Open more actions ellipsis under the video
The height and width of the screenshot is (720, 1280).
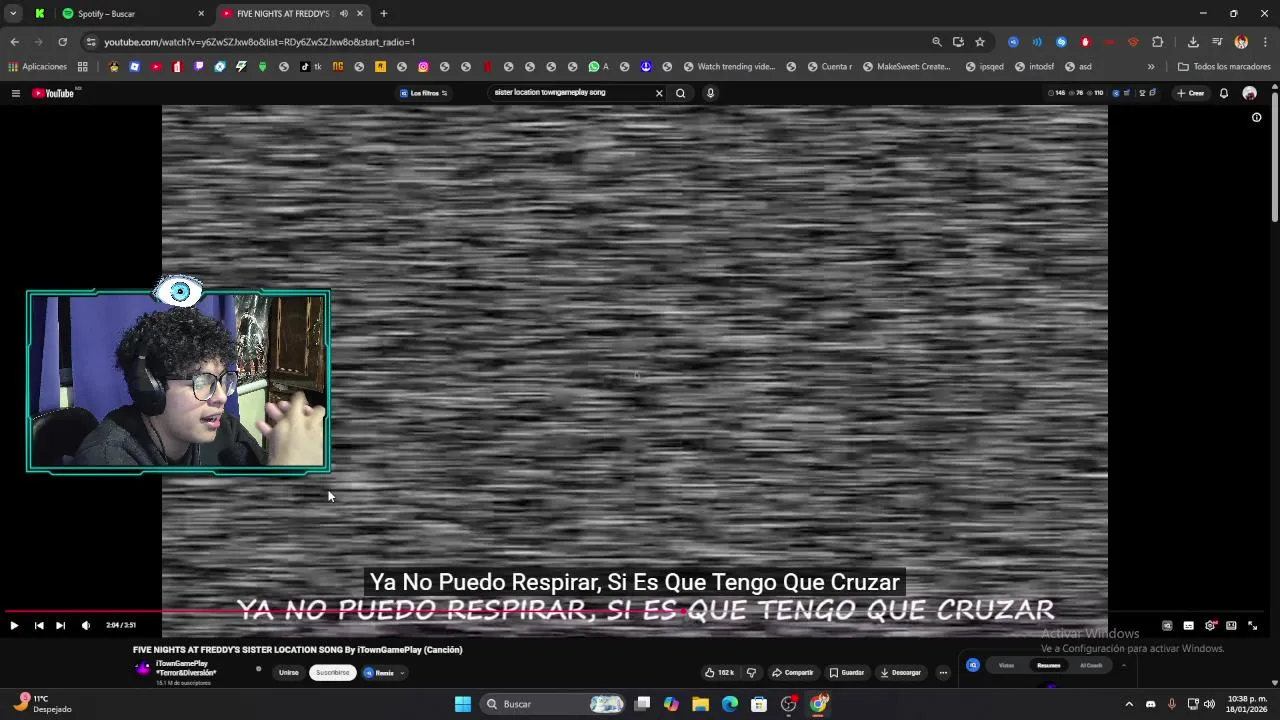click(x=943, y=673)
